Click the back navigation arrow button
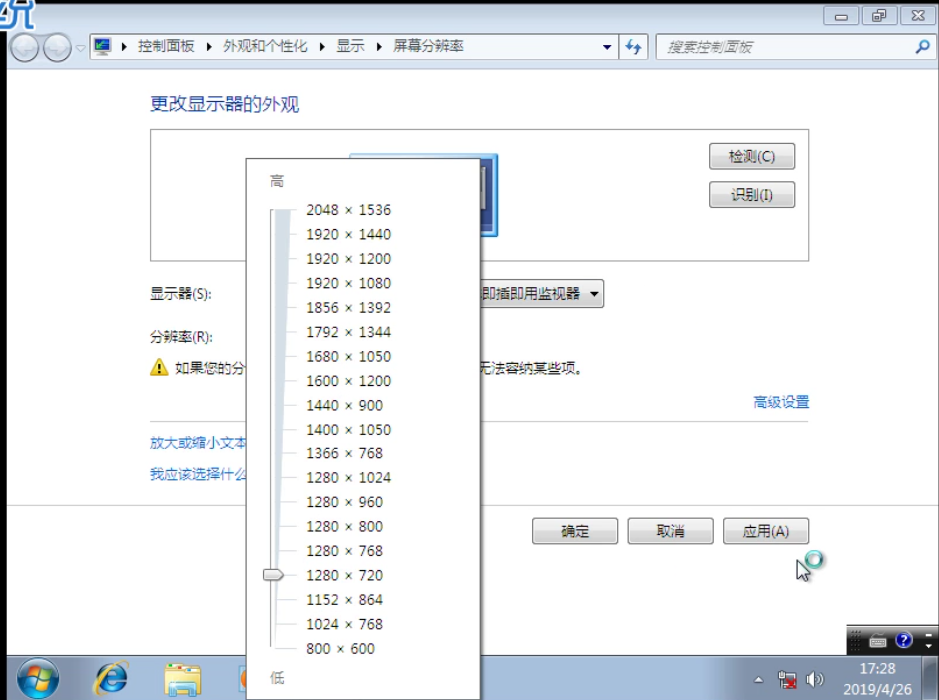The image size is (939, 700). tap(25, 47)
